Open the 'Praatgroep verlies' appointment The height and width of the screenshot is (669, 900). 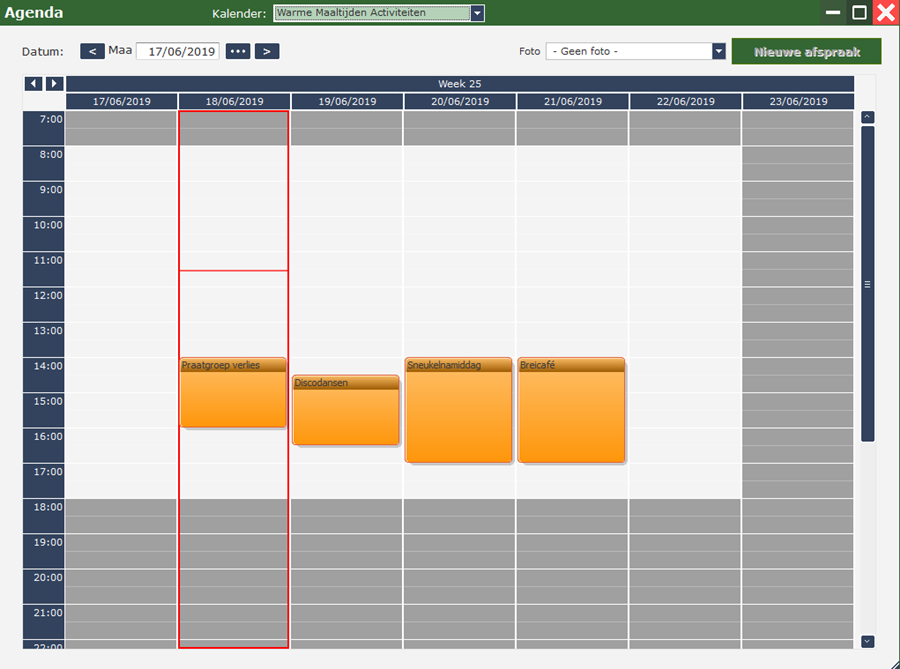point(233,393)
